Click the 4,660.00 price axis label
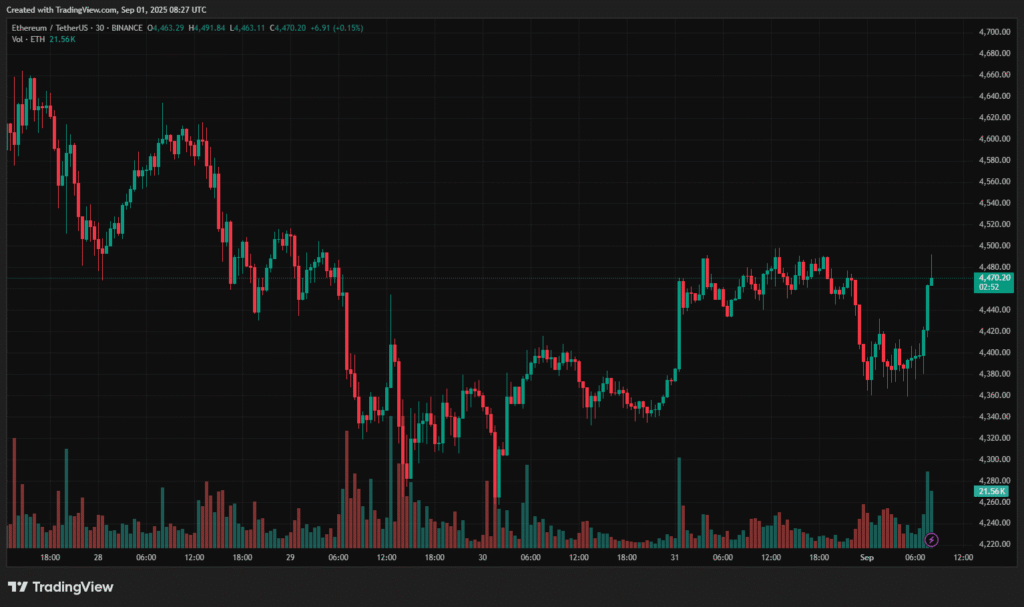 click(995, 74)
